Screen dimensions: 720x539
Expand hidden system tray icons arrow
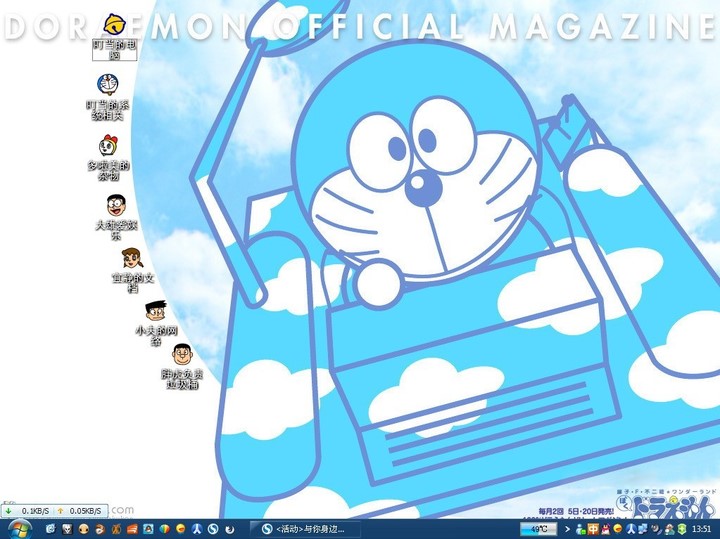(x=565, y=528)
